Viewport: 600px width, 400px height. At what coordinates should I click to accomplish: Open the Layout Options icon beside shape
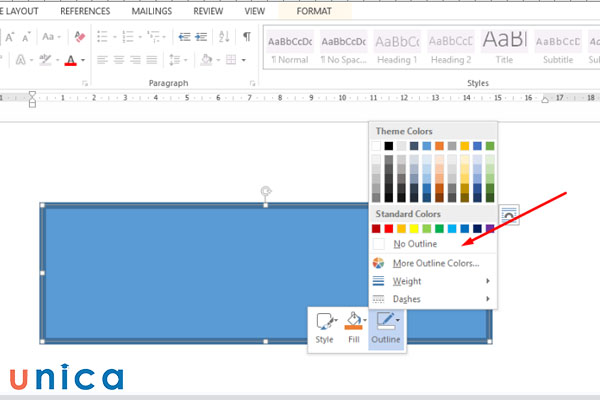510,215
